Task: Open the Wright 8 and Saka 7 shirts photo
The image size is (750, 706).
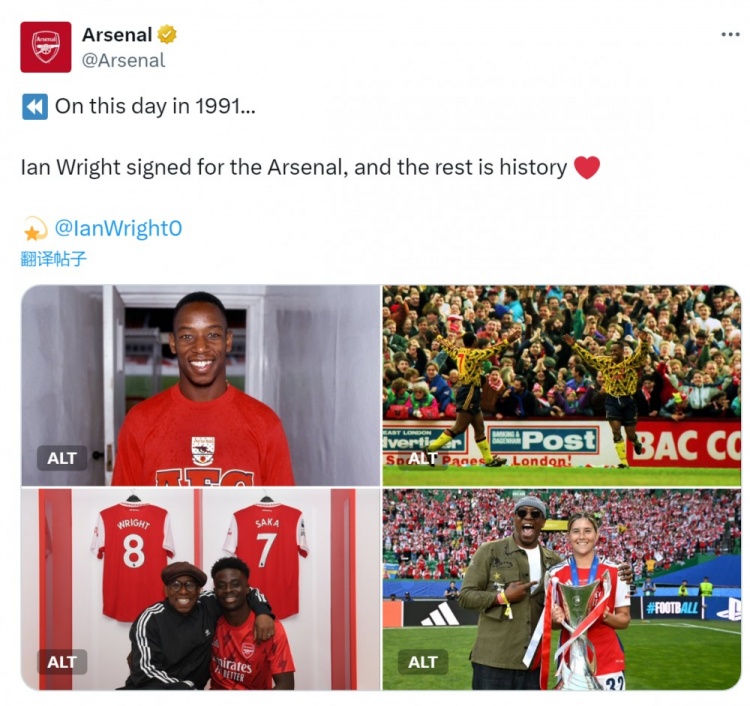Action: click(x=200, y=589)
